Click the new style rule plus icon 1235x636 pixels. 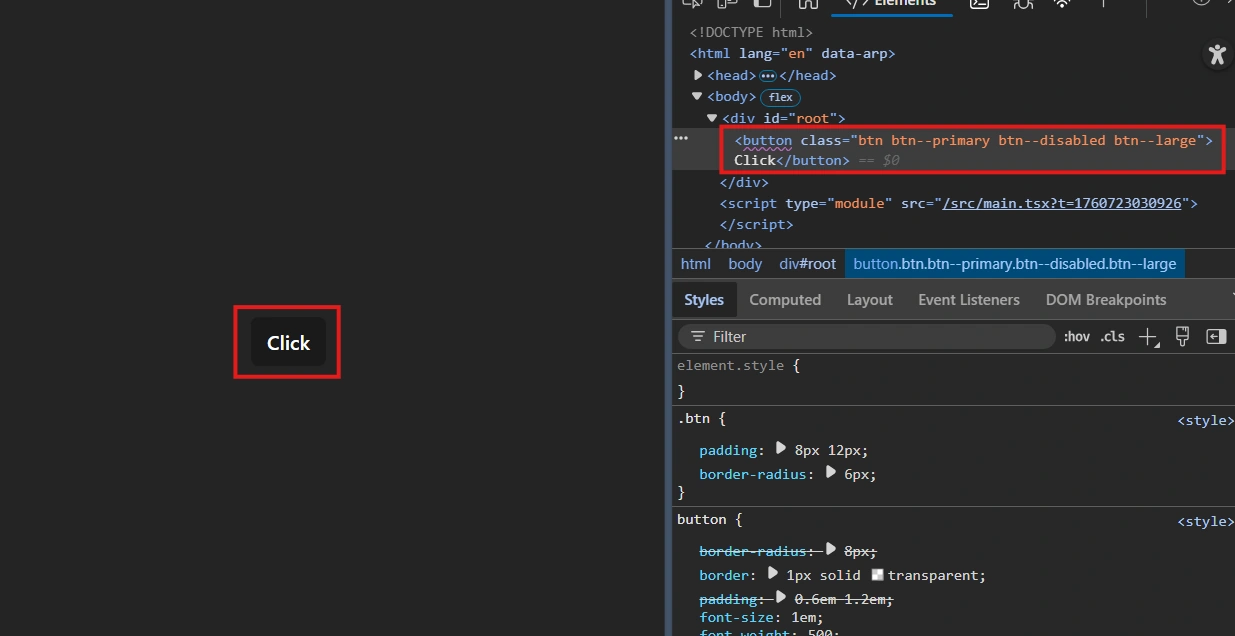(x=1149, y=337)
